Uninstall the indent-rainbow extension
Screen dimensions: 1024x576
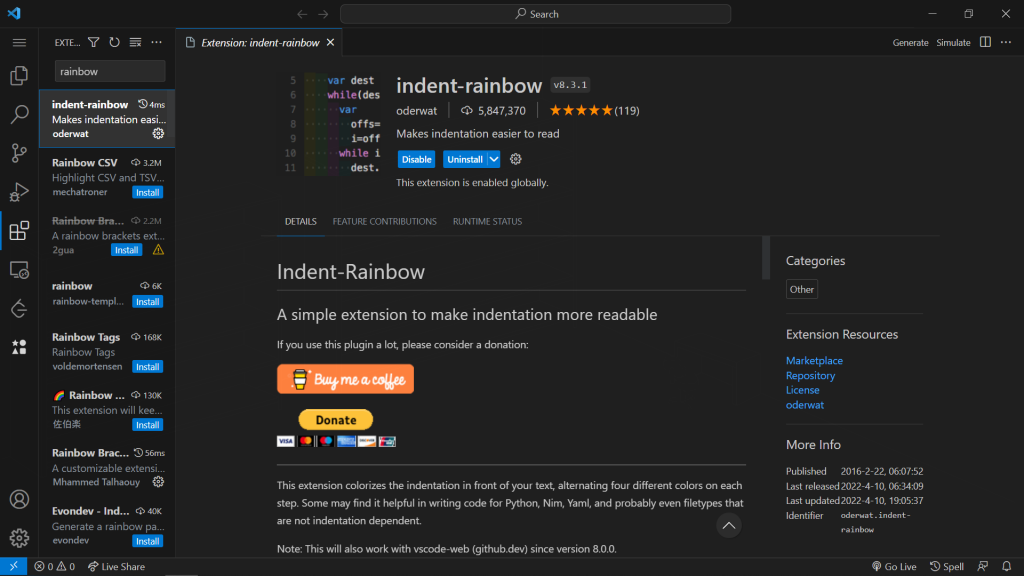[464, 159]
